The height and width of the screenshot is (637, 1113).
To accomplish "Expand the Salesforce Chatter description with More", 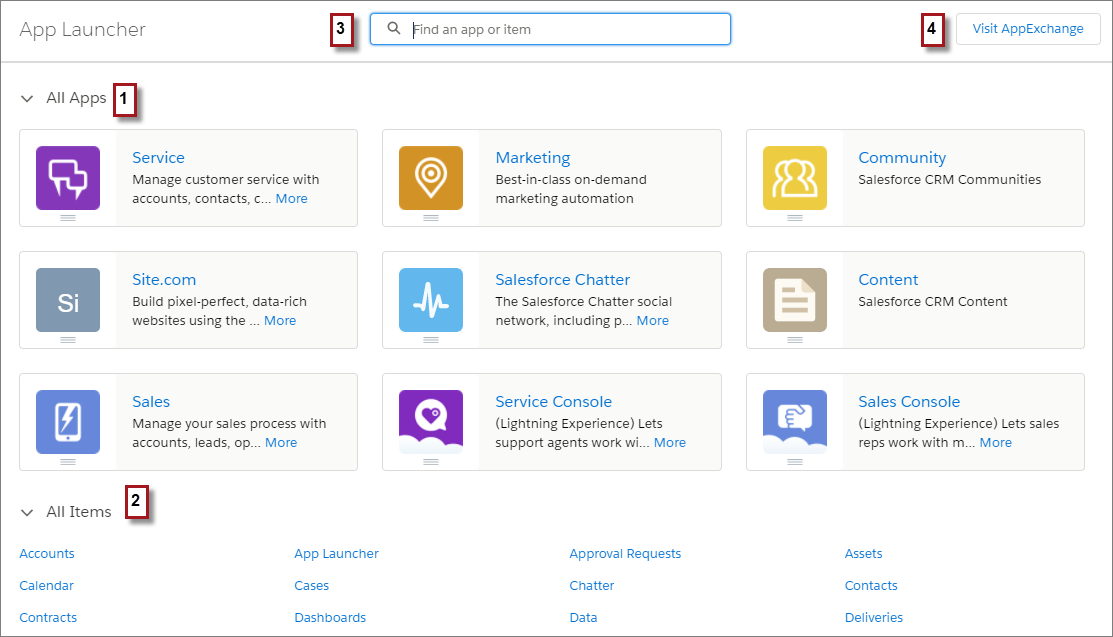I will (653, 321).
